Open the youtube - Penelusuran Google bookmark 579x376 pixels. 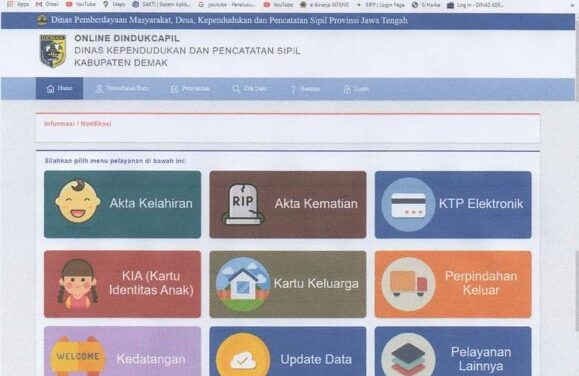pyautogui.click(x=227, y=5)
